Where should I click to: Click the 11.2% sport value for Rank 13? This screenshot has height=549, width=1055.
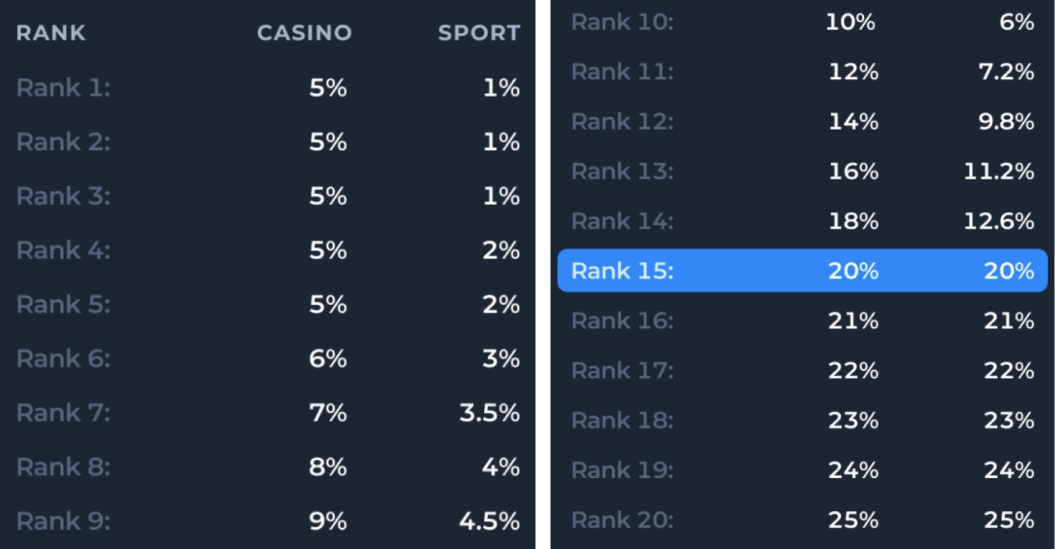tap(999, 172)
